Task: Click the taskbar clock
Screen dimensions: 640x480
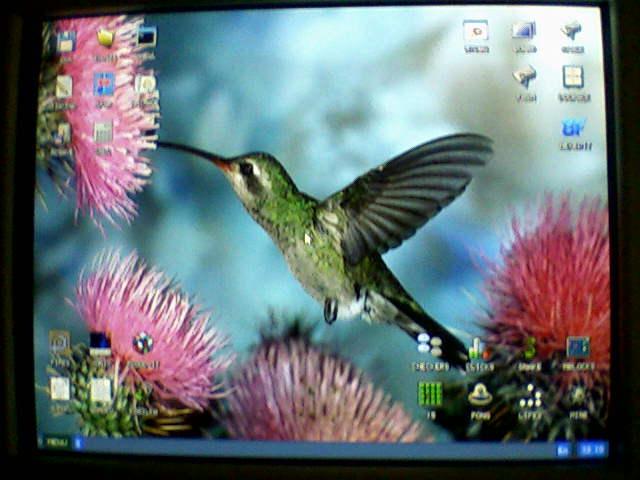Action: (x=592, y=450)
